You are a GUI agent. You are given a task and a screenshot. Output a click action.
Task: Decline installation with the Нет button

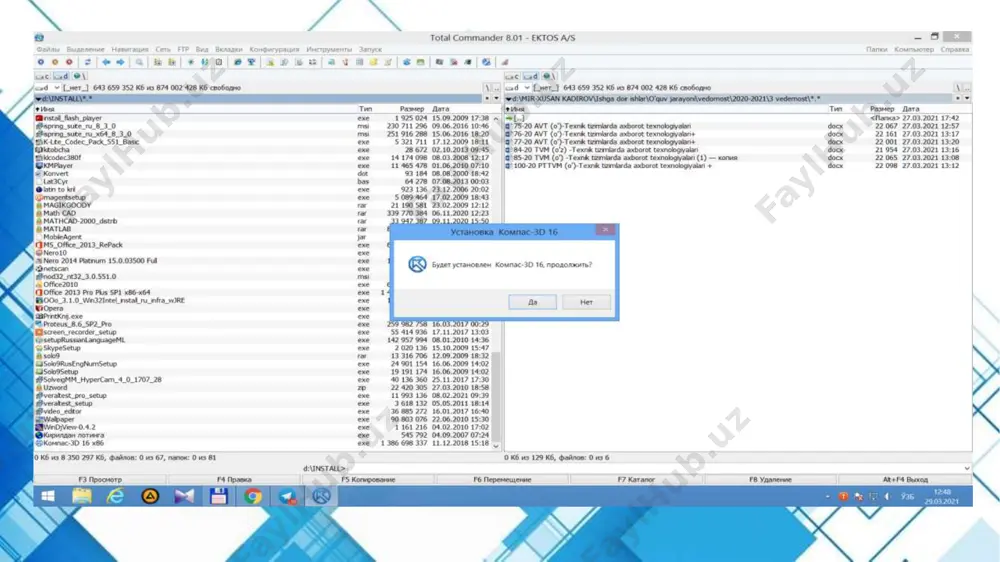point(586,302)
